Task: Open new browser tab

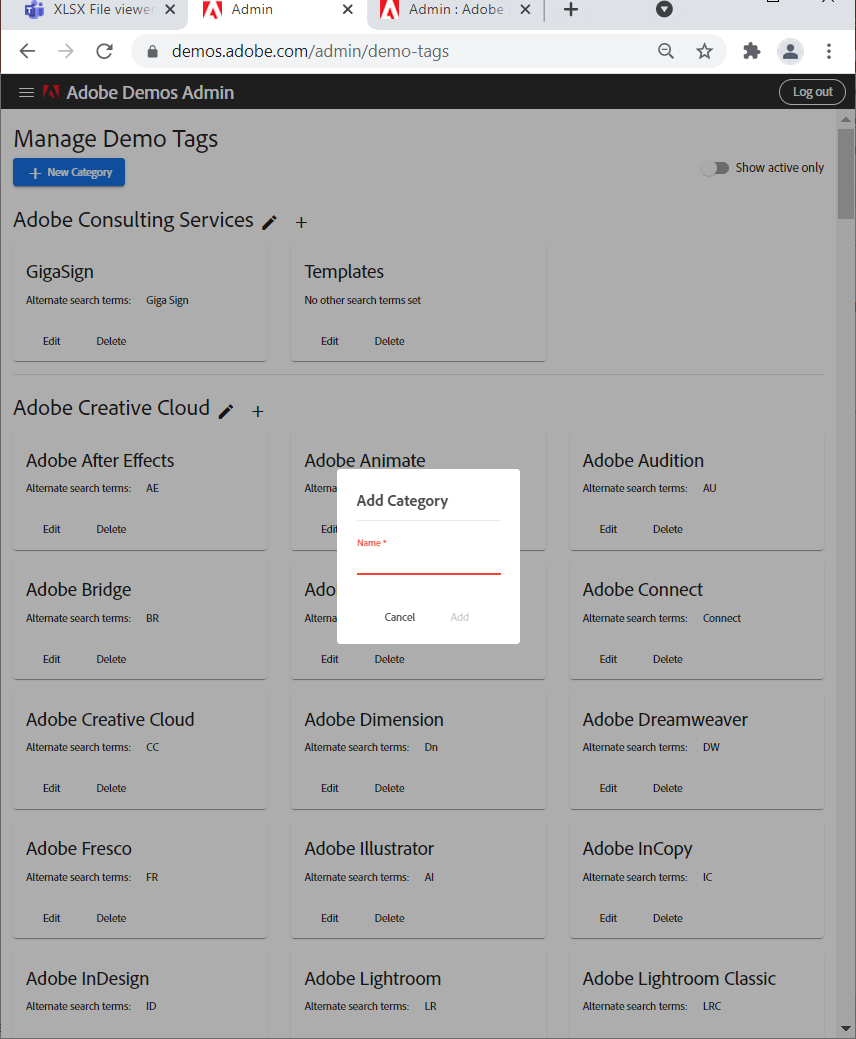Action: (x=570, y=9)
